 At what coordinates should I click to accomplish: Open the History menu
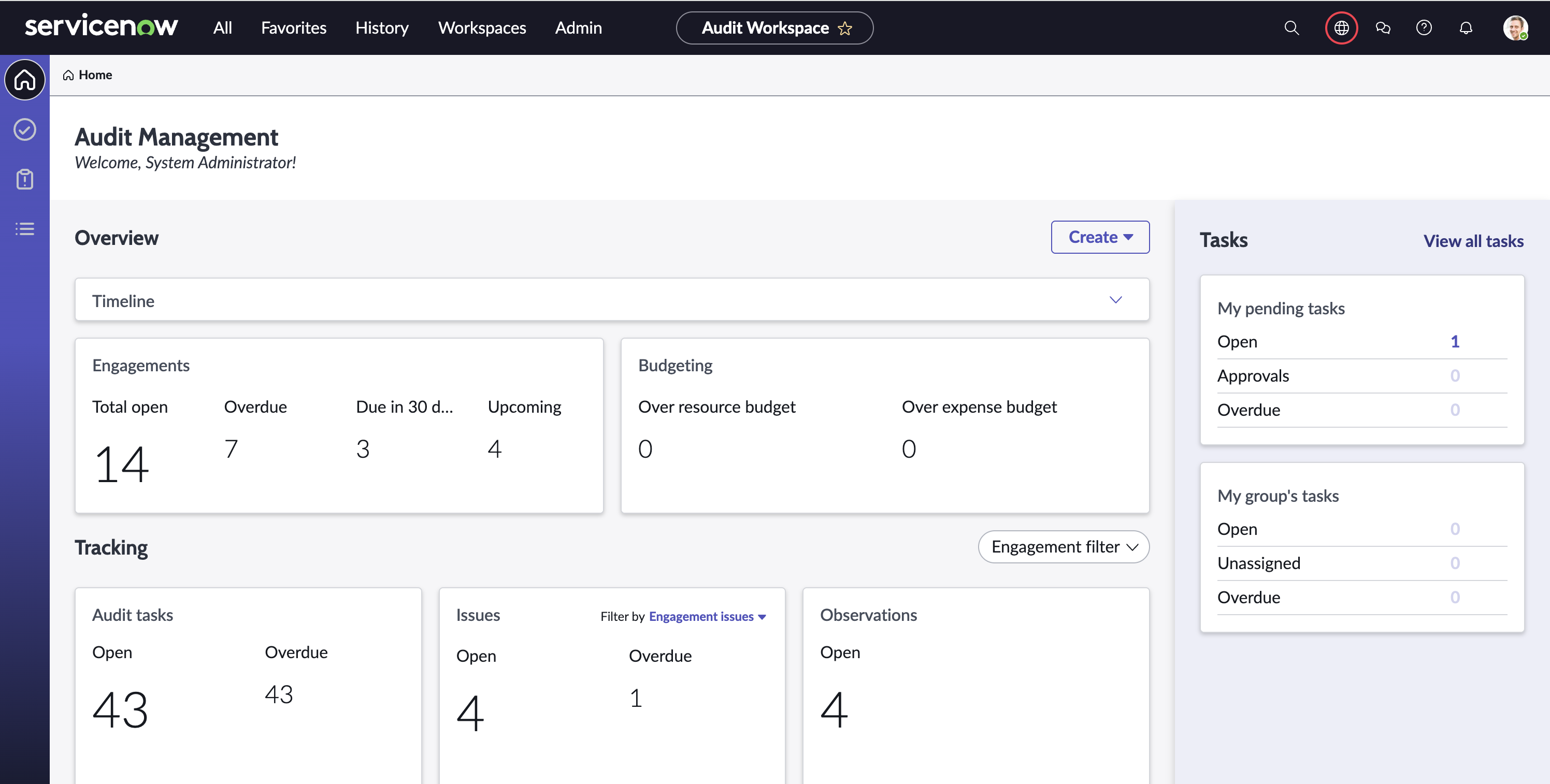[x=382, y=27]
